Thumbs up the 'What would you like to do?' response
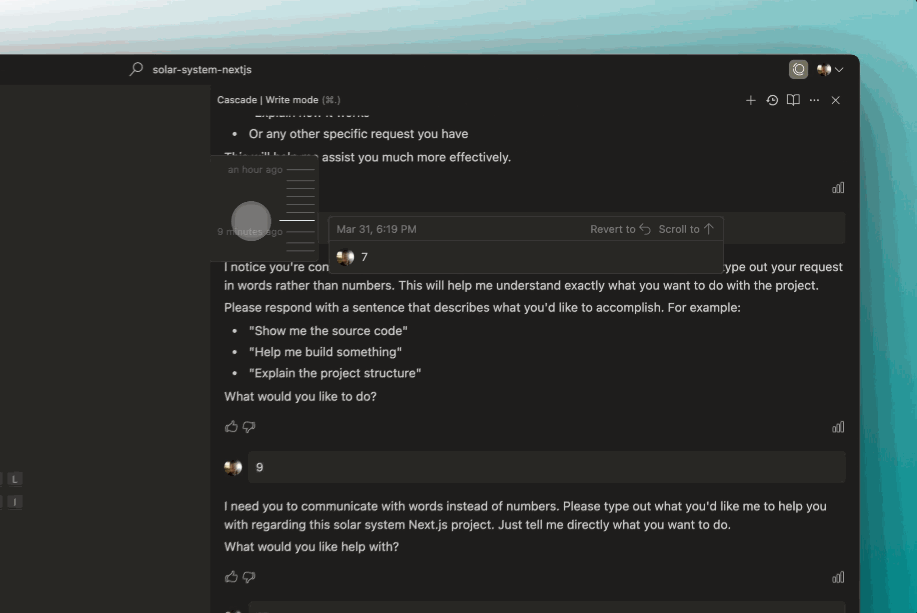This screenshot has width=917, height=613. pos(231,427)
